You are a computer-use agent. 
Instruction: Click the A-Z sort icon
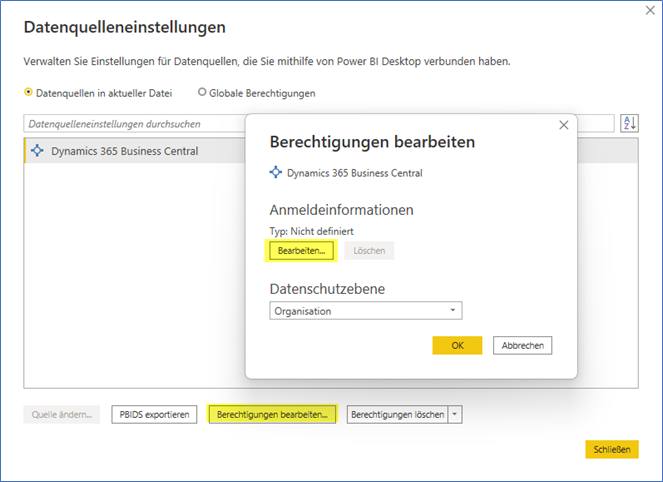(x=629, y=123)
